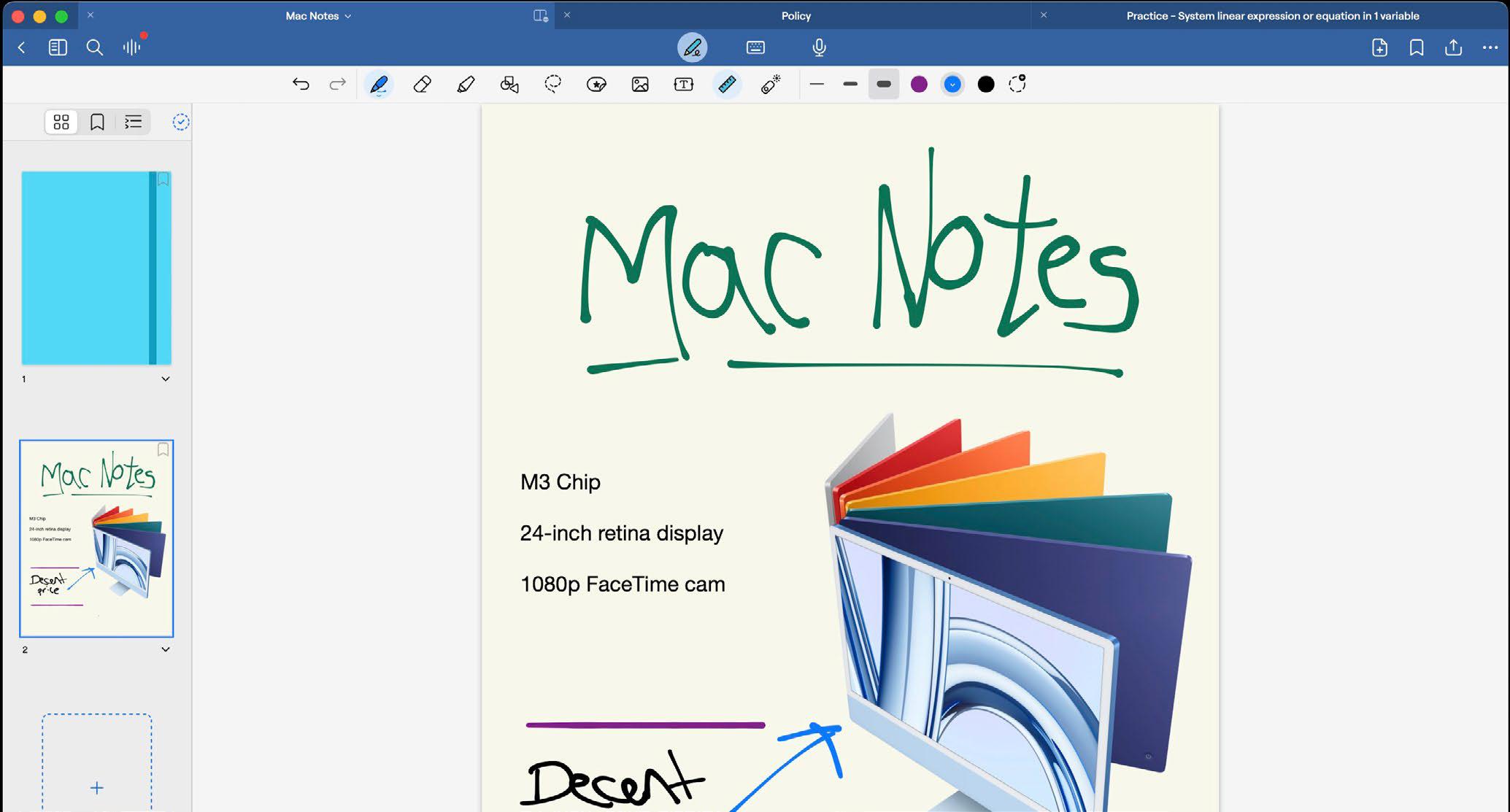Toggle the sidebar panel icon
The image size is (1510, 812).
pyautogui.click(x=58, y=47)
